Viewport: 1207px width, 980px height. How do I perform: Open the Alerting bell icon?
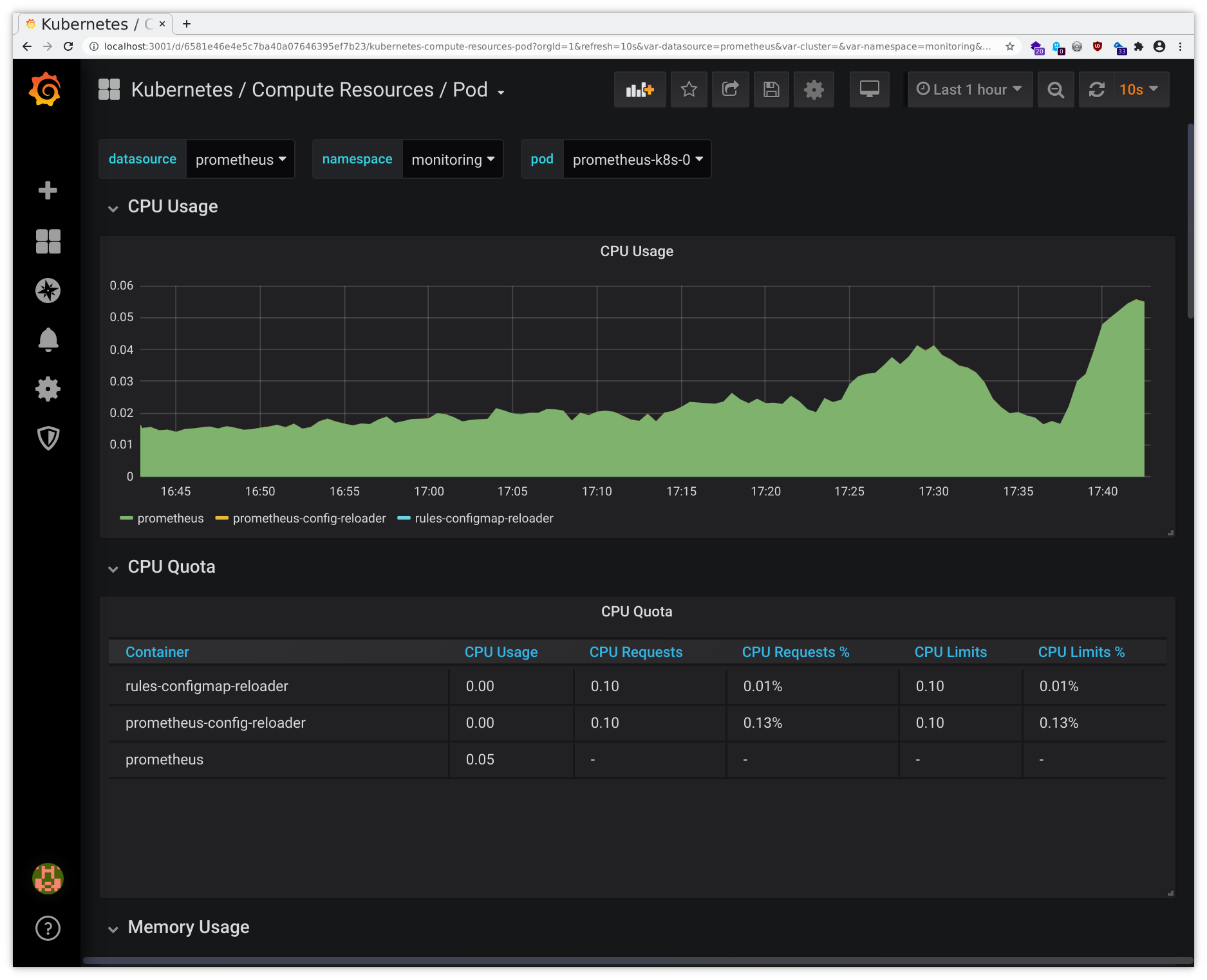(48, 340)
